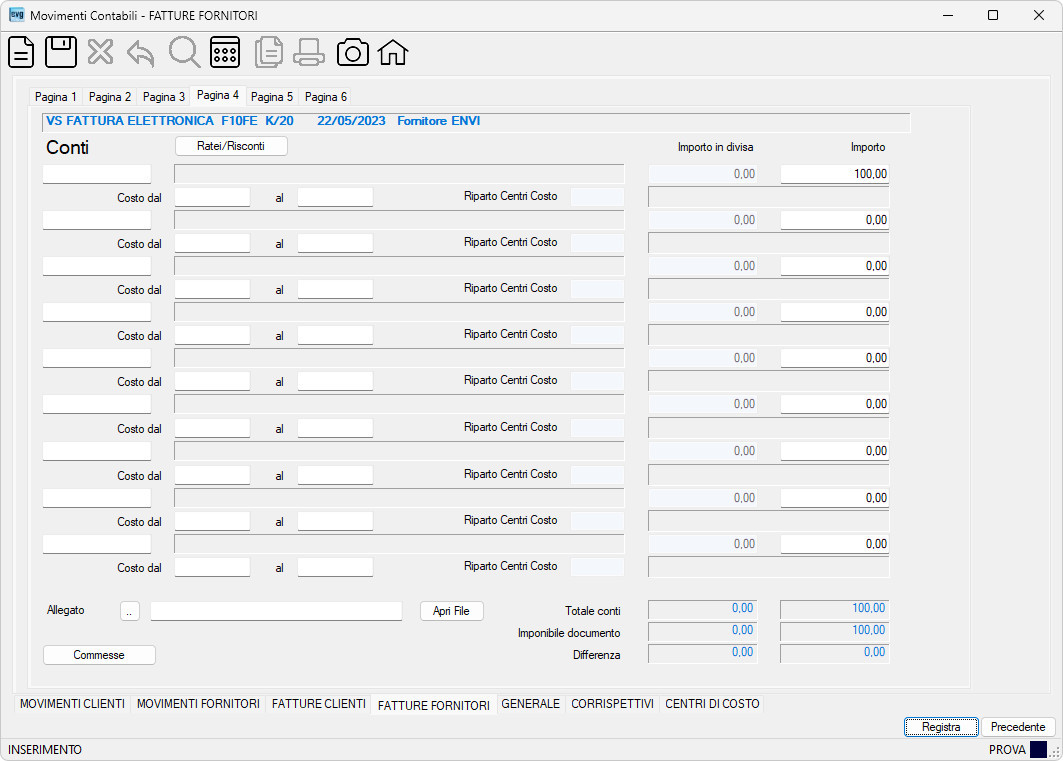The height and width of the screenshot is (761, 1063).
Task: Switch to Pagina 1 tab
Action: tap(56, 97)
